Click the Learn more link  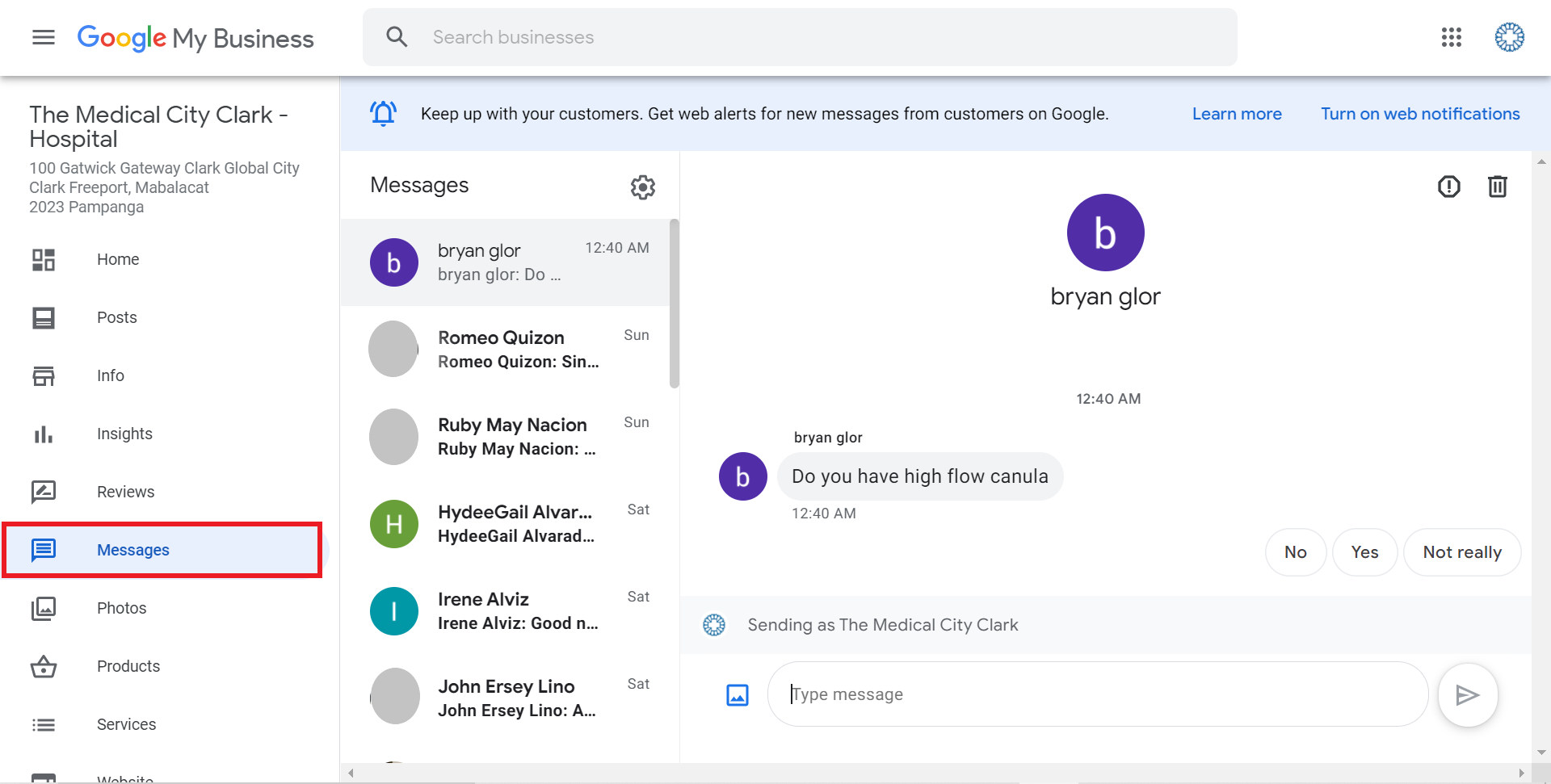[x=1236, y=114]
